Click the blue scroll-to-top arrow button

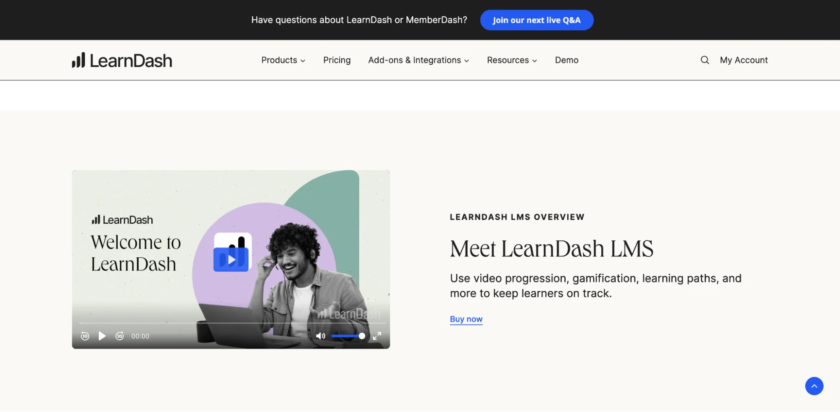point(814,386)
